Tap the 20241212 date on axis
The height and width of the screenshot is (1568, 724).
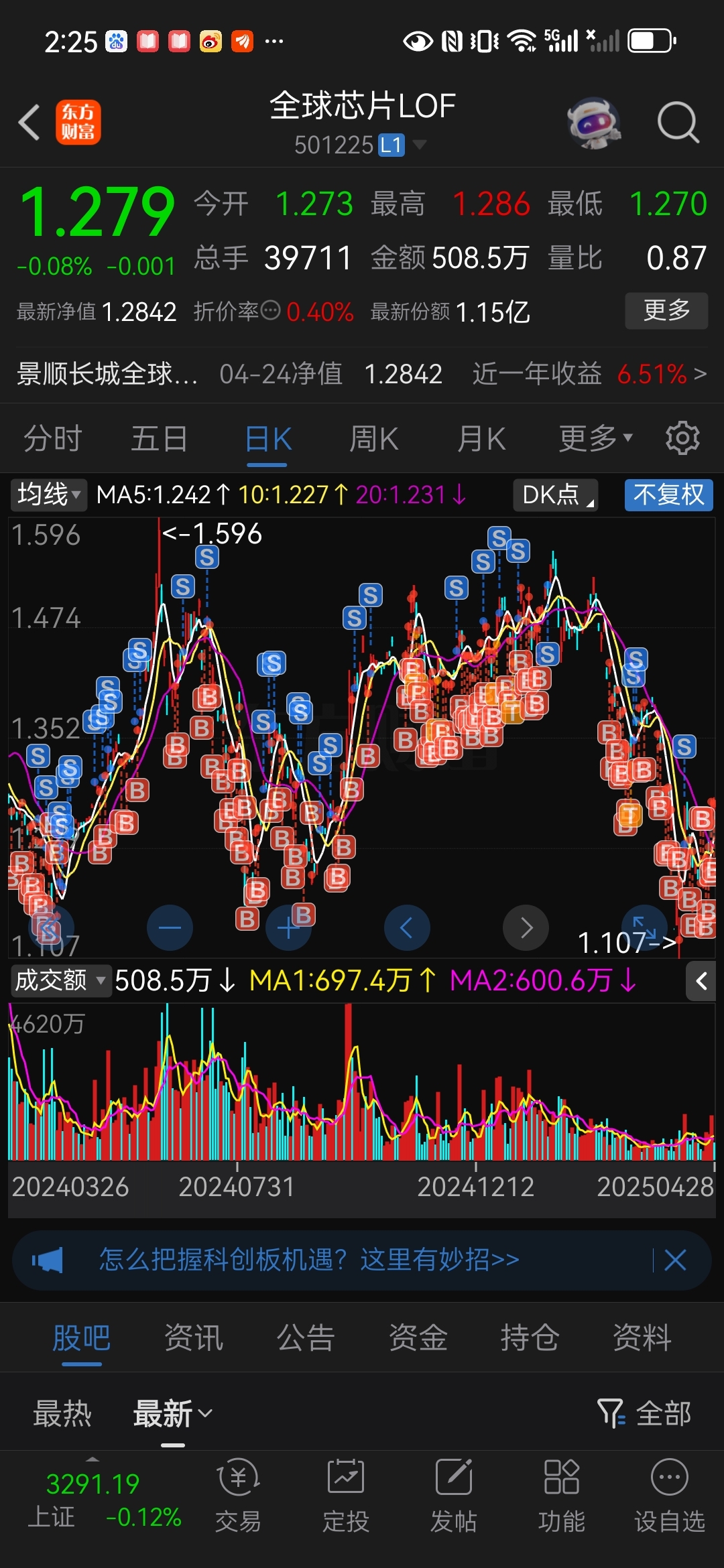click(x=475, y=1187)
